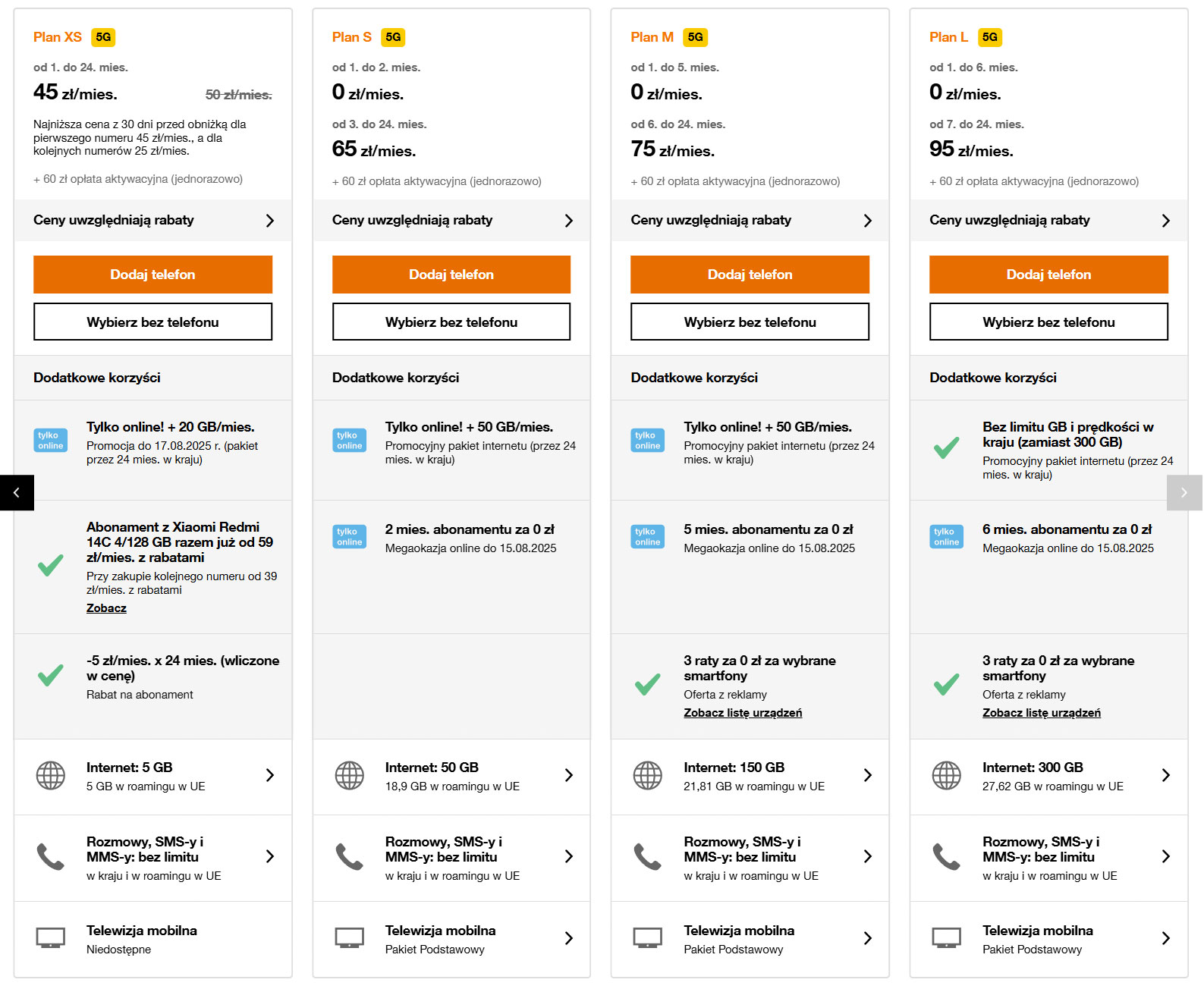Screen dimensions: 1204x989
Task: Click Dodaj telefon for Plan S
Action: (451, 275)
